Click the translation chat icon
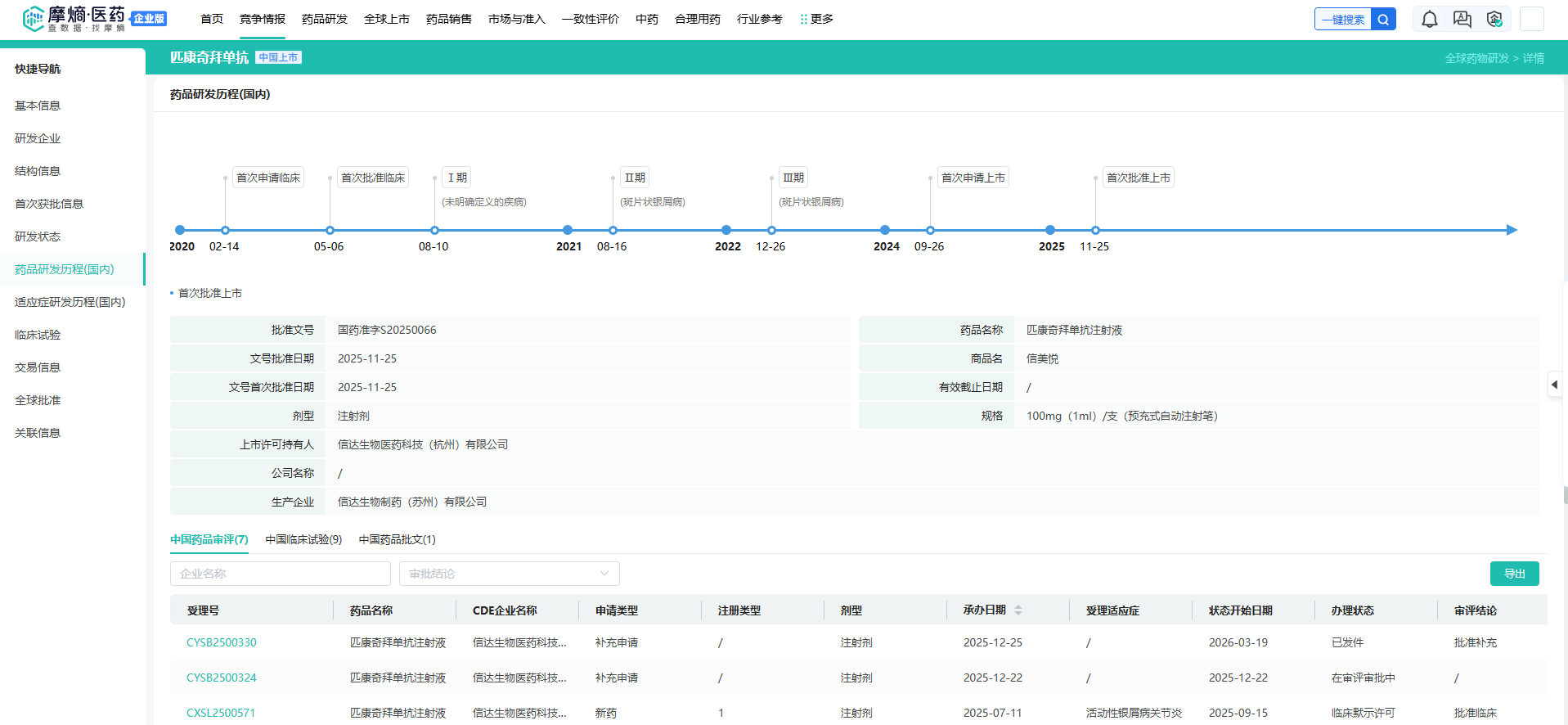Viewport: 1568px width, 725px height. [x=1462, y=20]
